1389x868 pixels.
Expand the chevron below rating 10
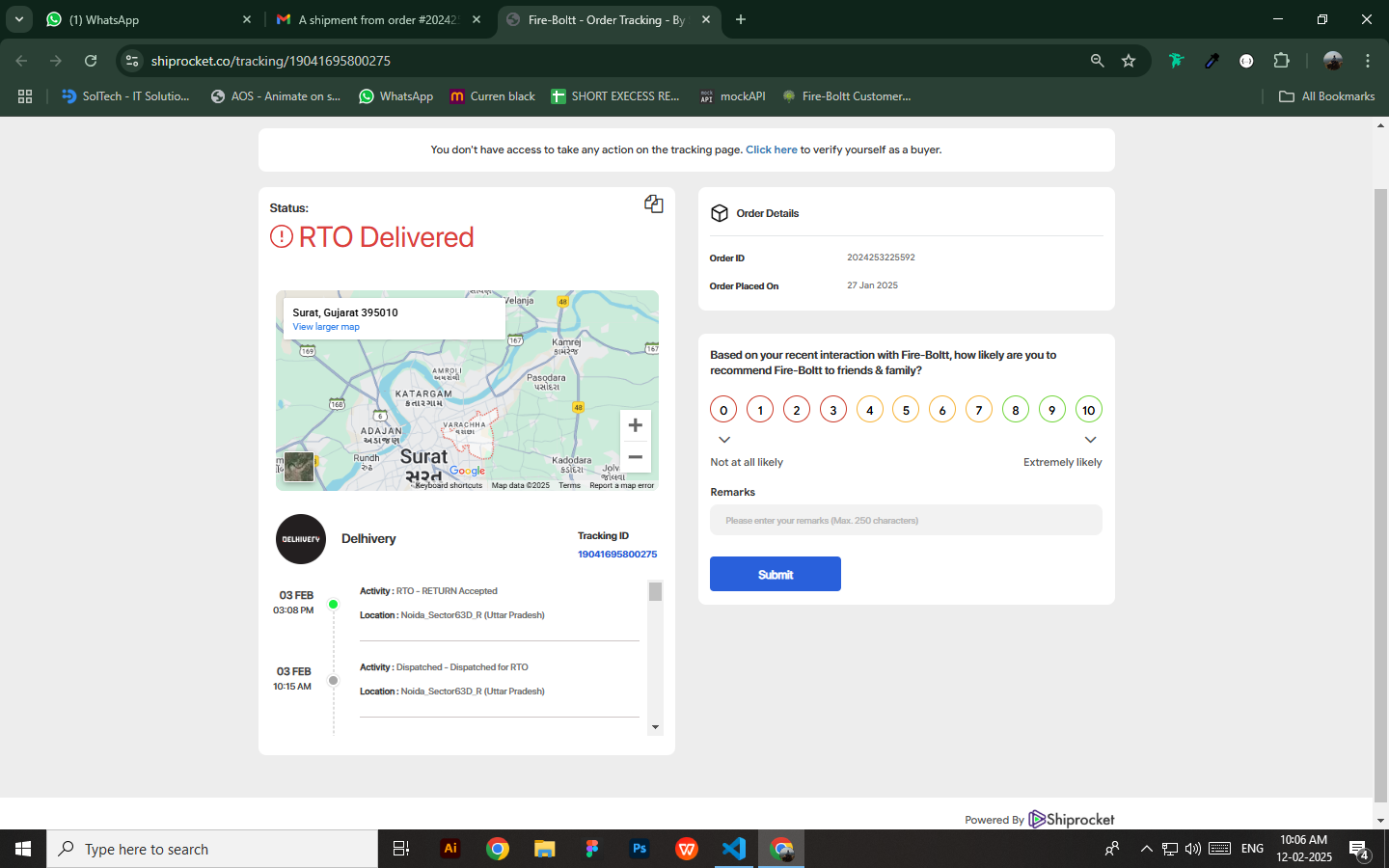pyautogui.click(x=1090, y=440)
